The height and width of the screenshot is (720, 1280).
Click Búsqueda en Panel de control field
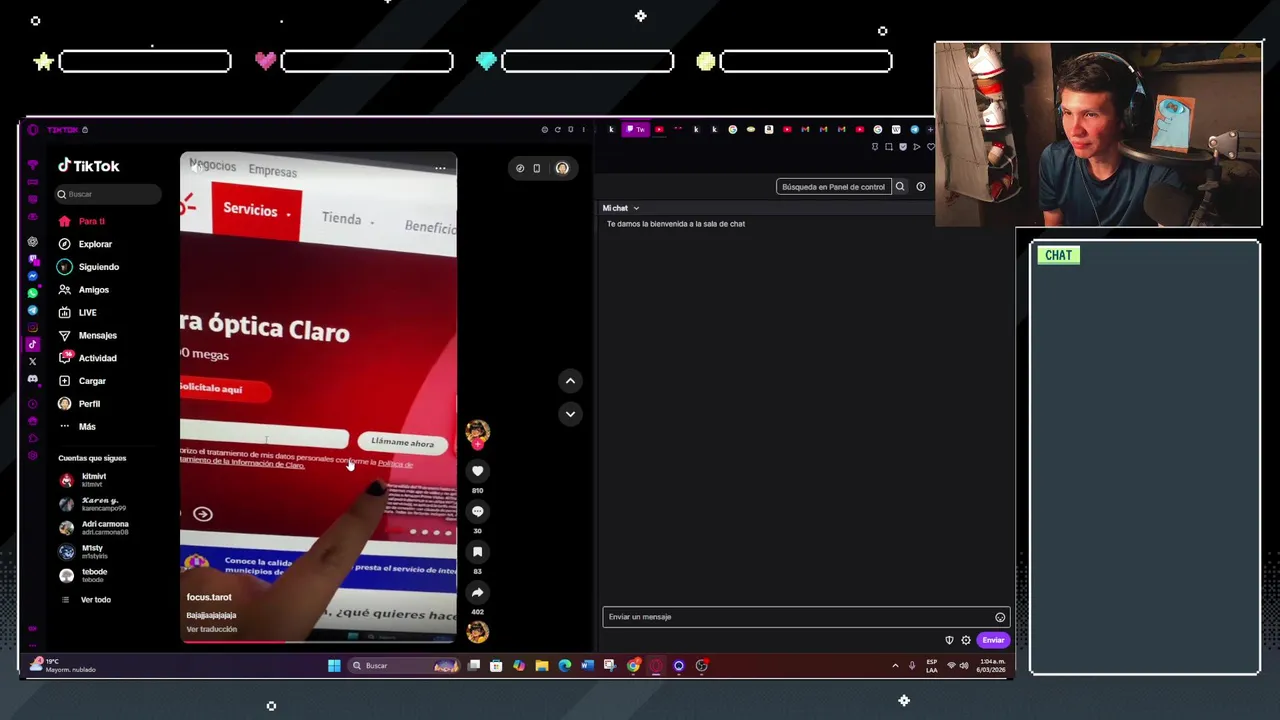(833, 187)
